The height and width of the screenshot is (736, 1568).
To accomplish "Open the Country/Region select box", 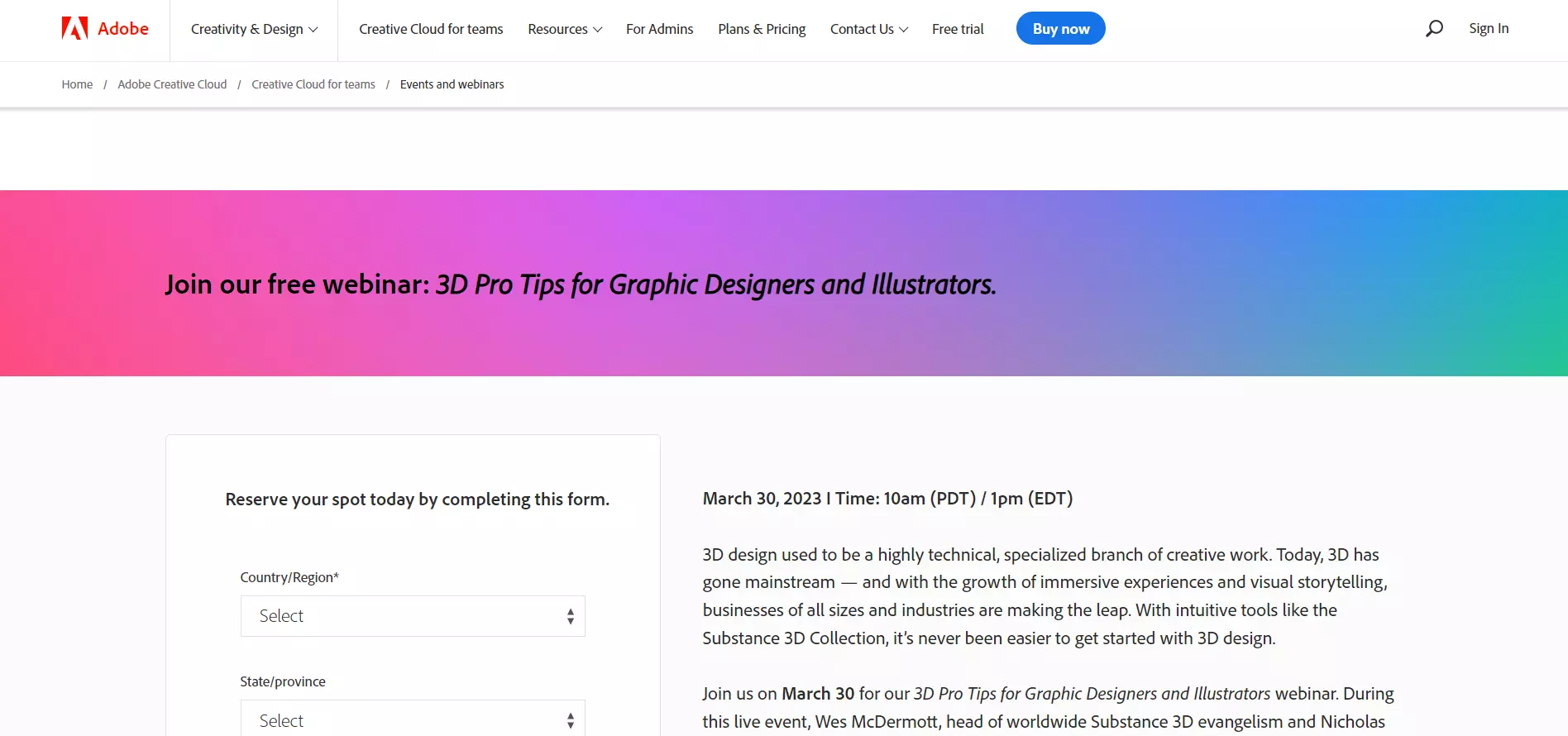I will click(412, 616).
